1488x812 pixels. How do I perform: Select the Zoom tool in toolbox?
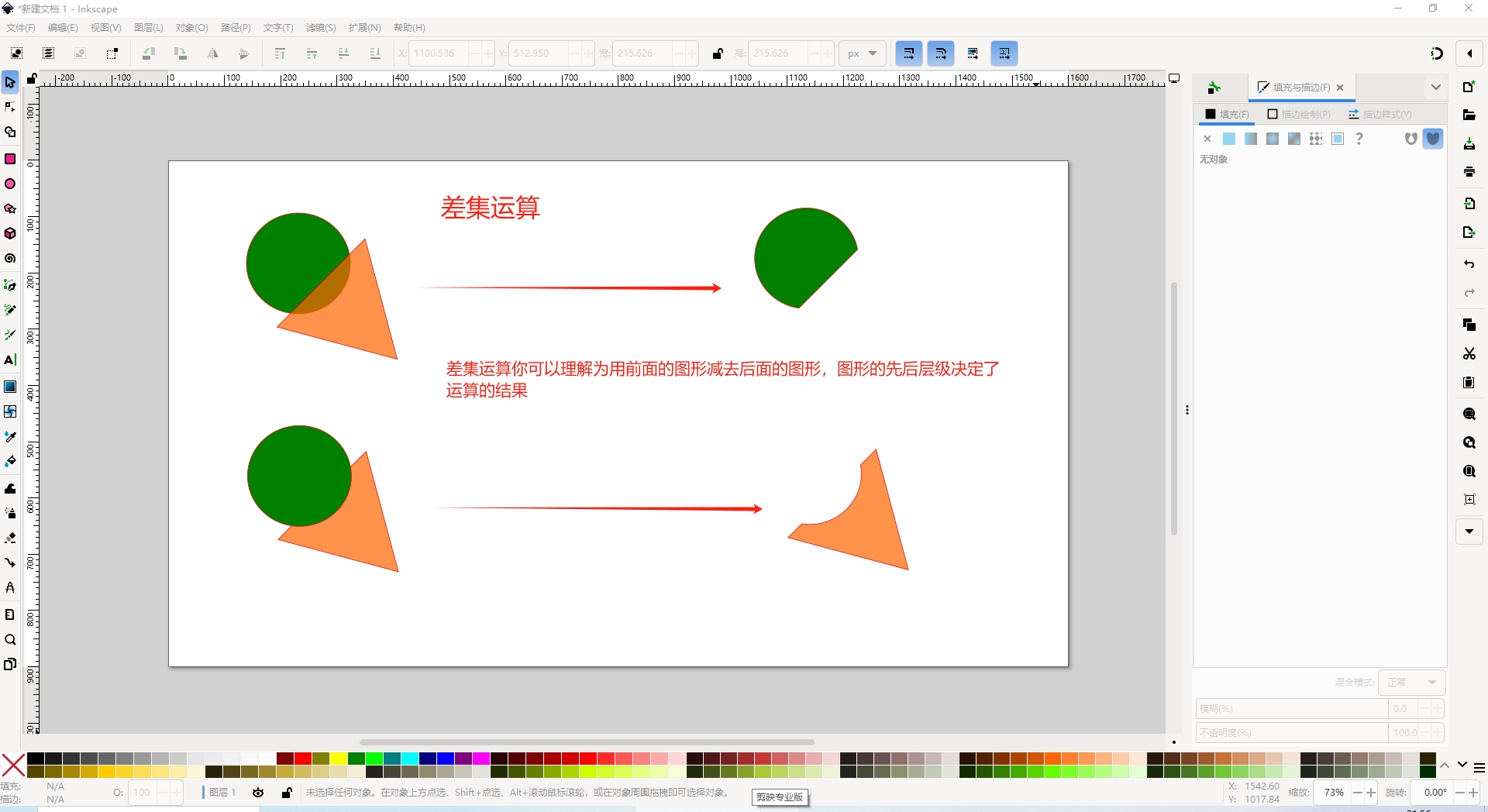10,640
